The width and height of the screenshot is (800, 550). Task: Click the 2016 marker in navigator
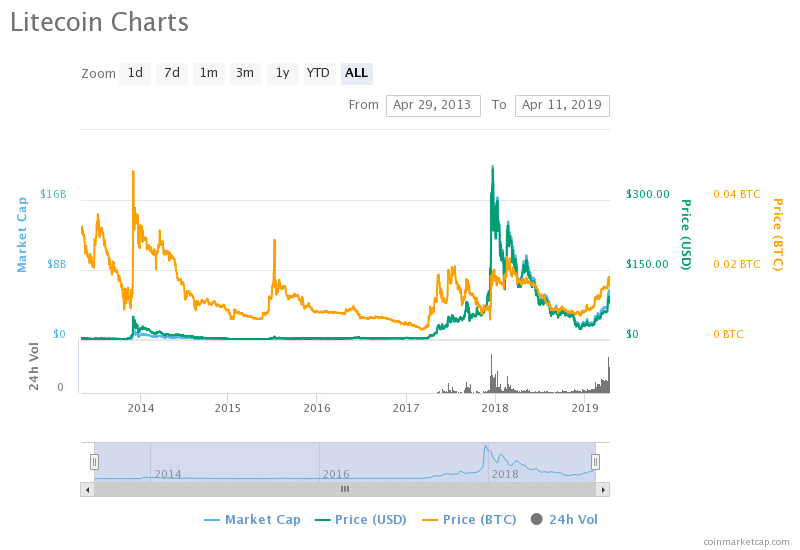pyautogui.click(x=336, y=474)
